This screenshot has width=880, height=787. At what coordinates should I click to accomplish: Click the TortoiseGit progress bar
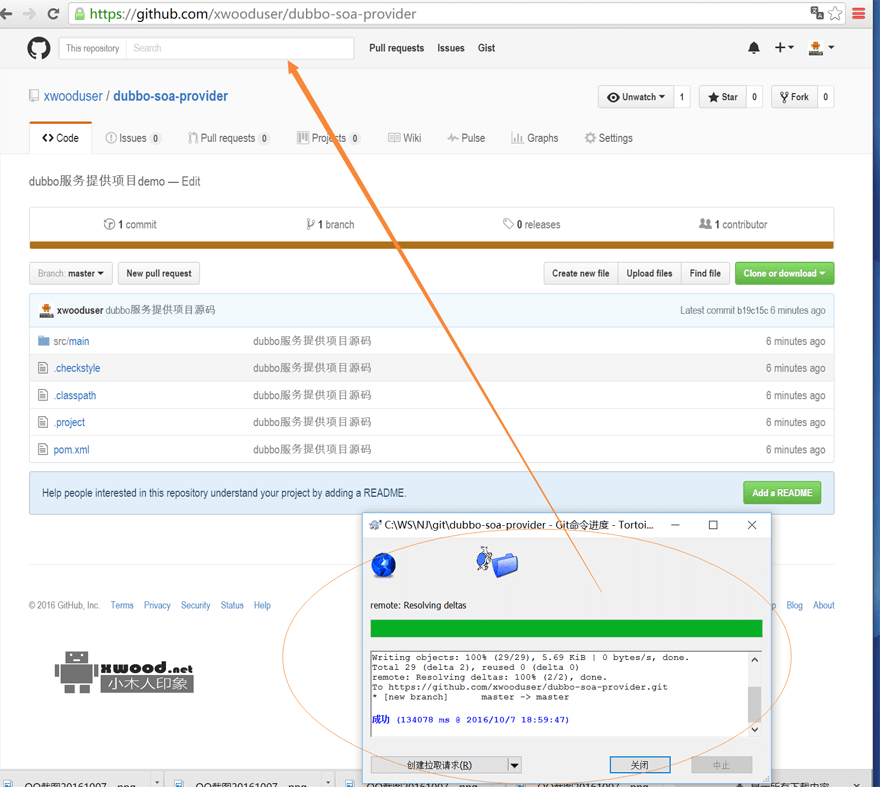(566, 629)
